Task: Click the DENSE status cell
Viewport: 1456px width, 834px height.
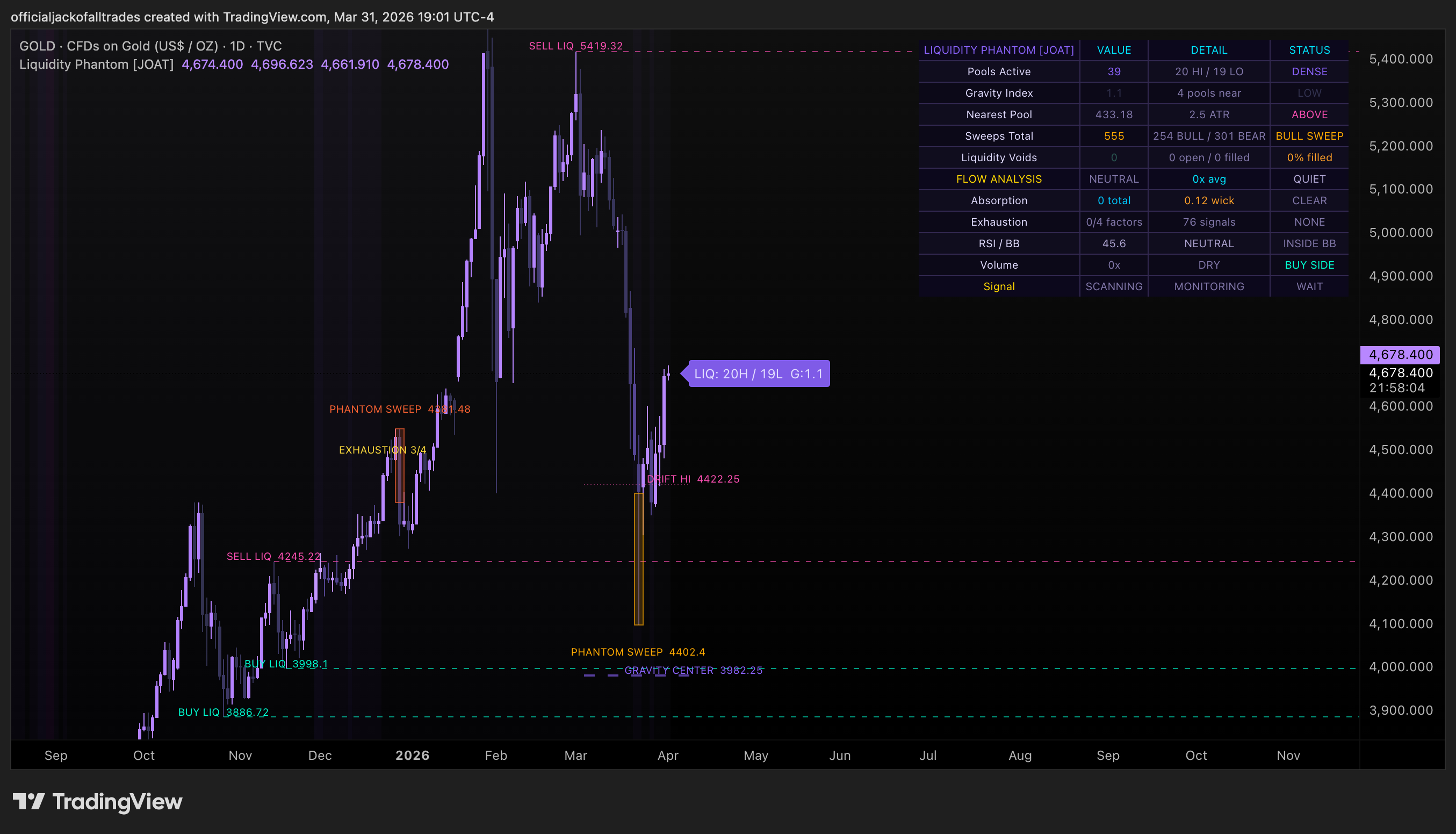Action: 1309,71
